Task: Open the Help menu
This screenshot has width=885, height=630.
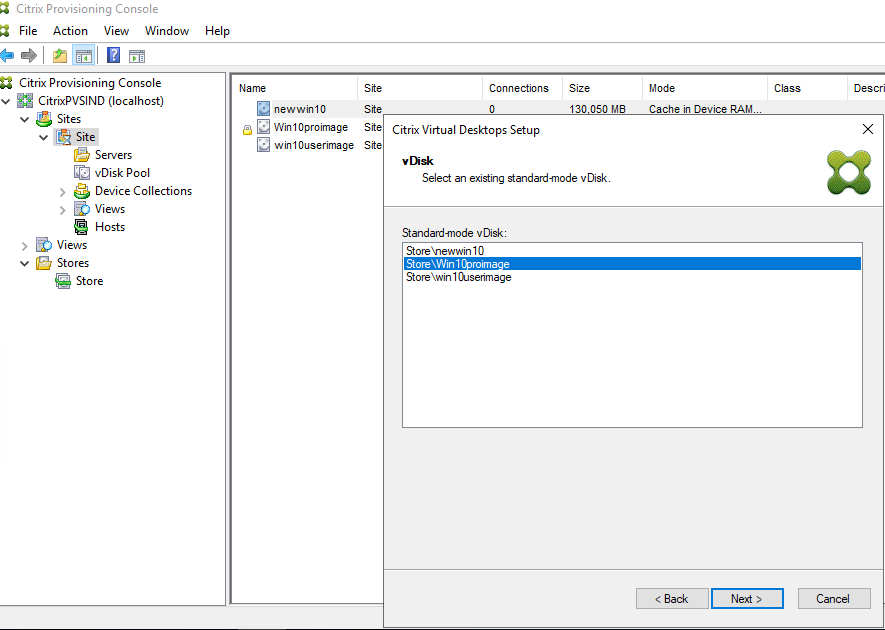Action: tap(217, 31)
